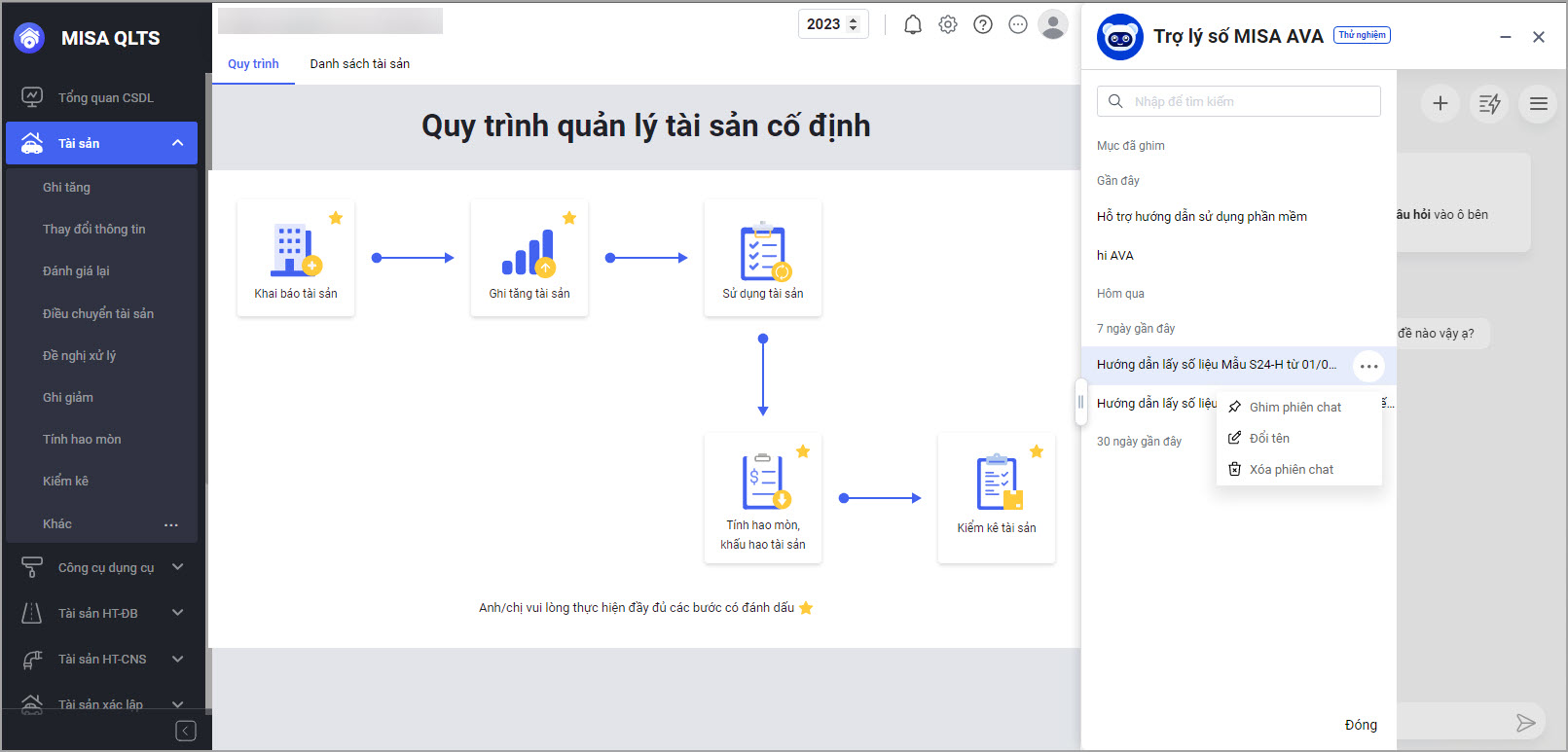The height and width of the screenshot is (752, 1568).
Task: Start a new chat with plus button
Action: tap(1440, 103)
